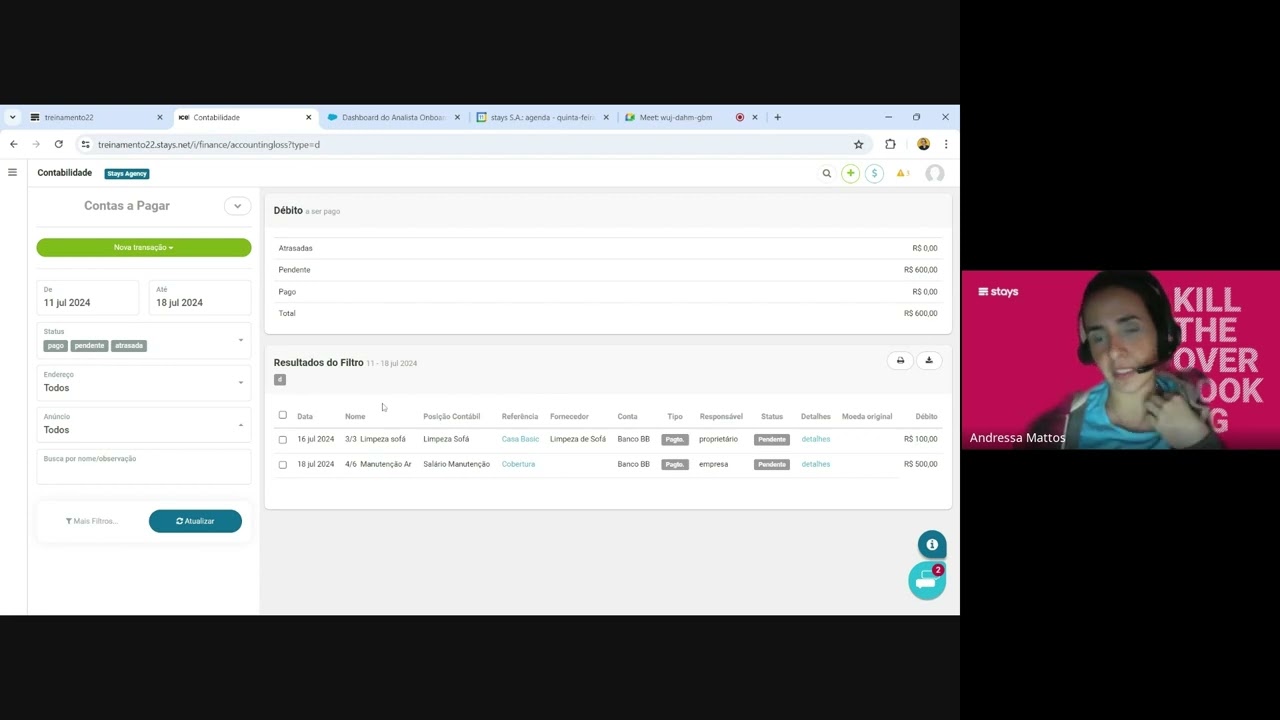Edit the De date 11 jul 2024
Screen dimensions: 1280x720
pyautogui.click(x=88, y=297)
